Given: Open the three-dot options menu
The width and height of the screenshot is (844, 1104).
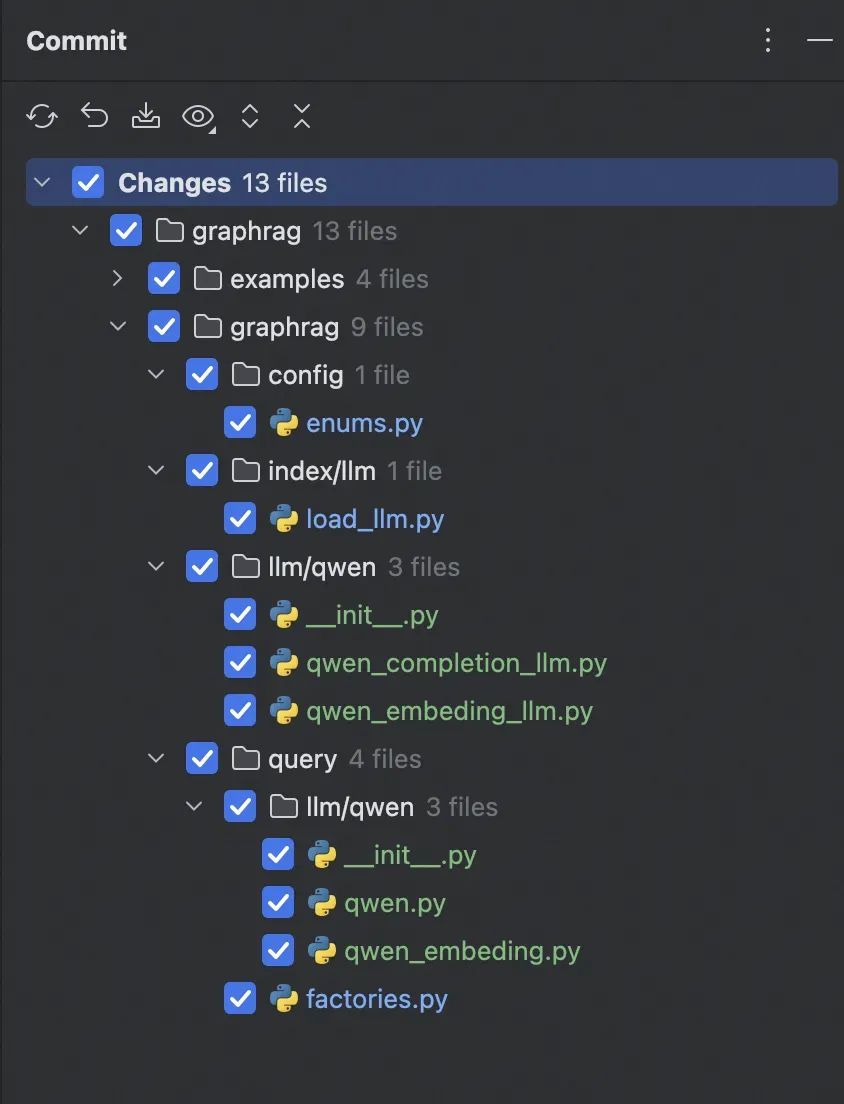Looking at the screenshot, I should [x=767, y=40].
